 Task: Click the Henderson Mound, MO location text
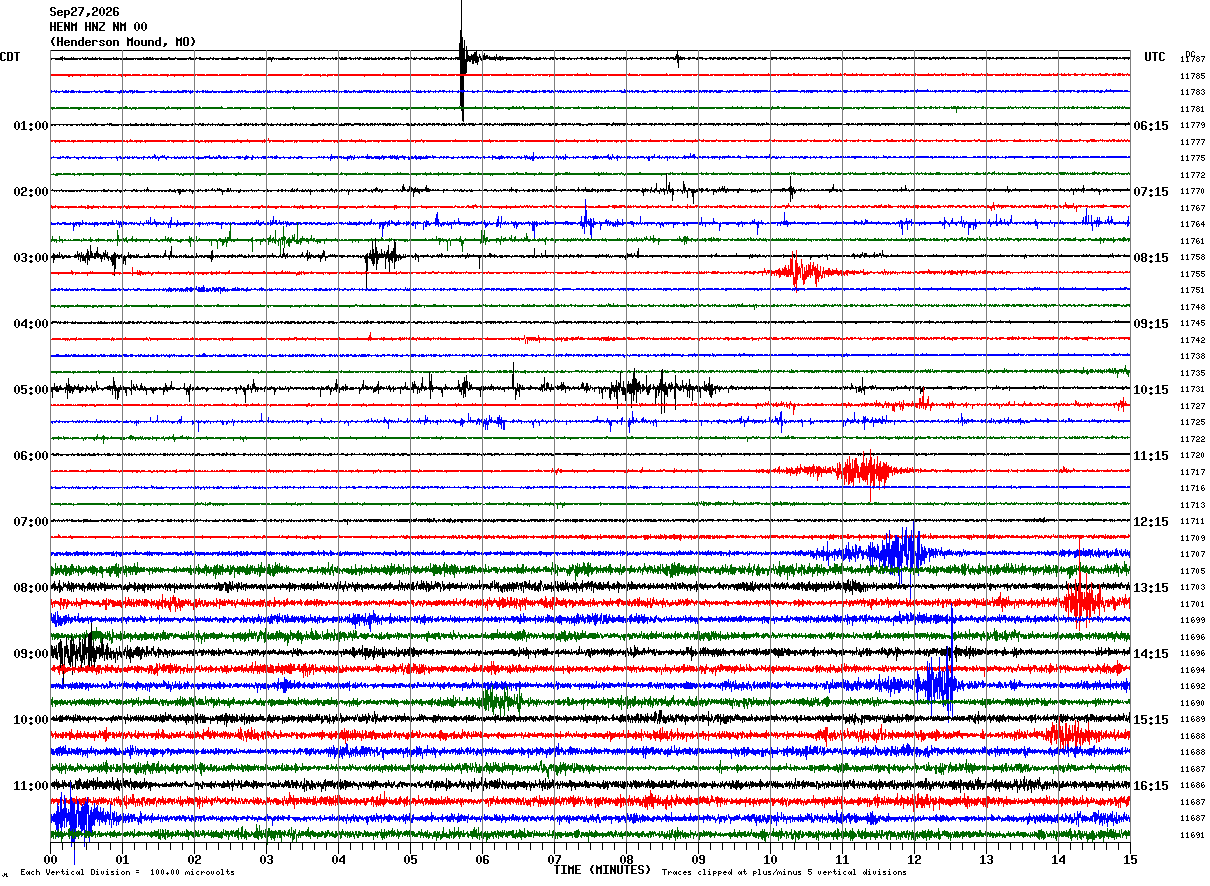click(x=123, y=42)
